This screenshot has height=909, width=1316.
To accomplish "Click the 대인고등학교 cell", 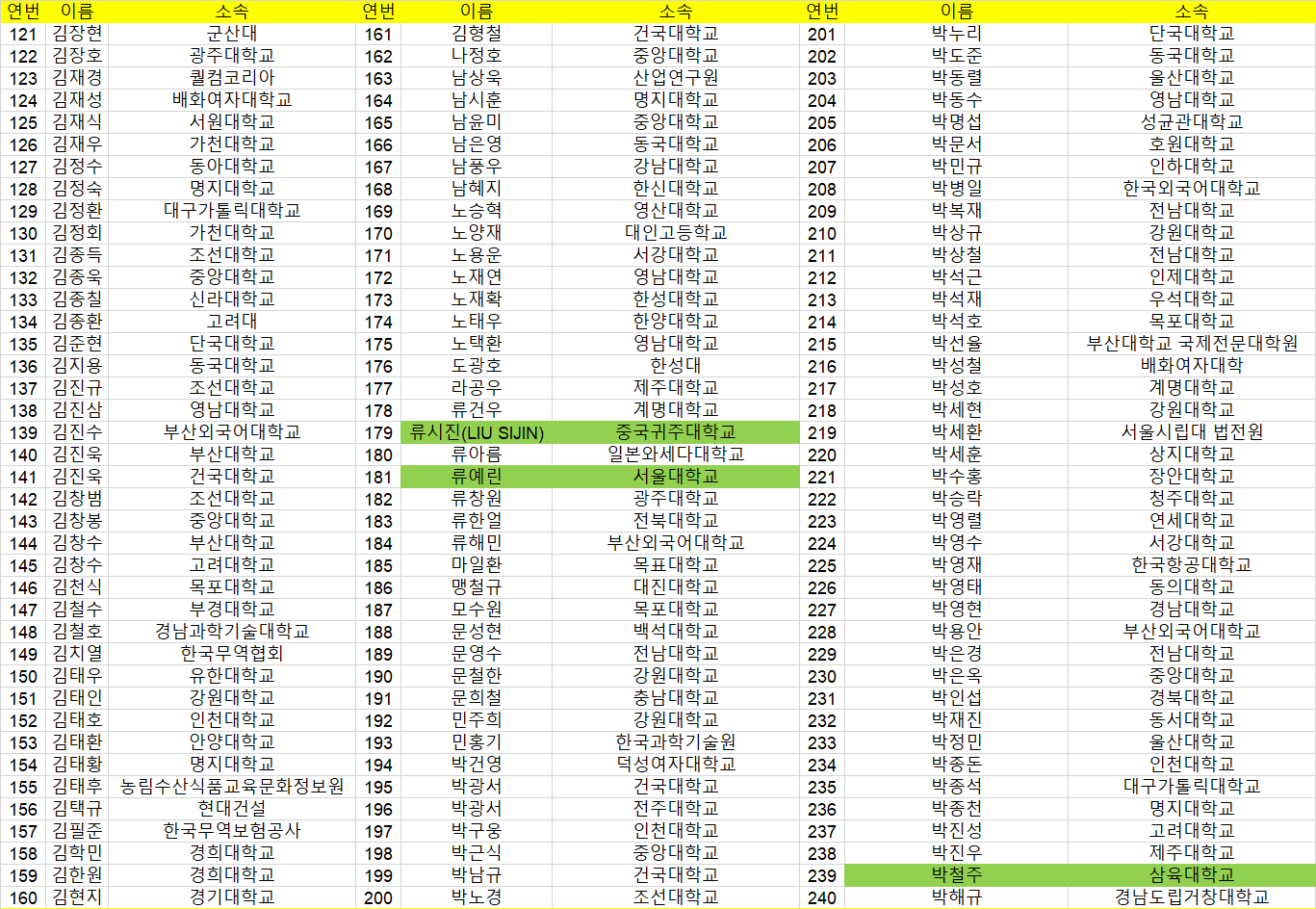I will click(676, 233).
